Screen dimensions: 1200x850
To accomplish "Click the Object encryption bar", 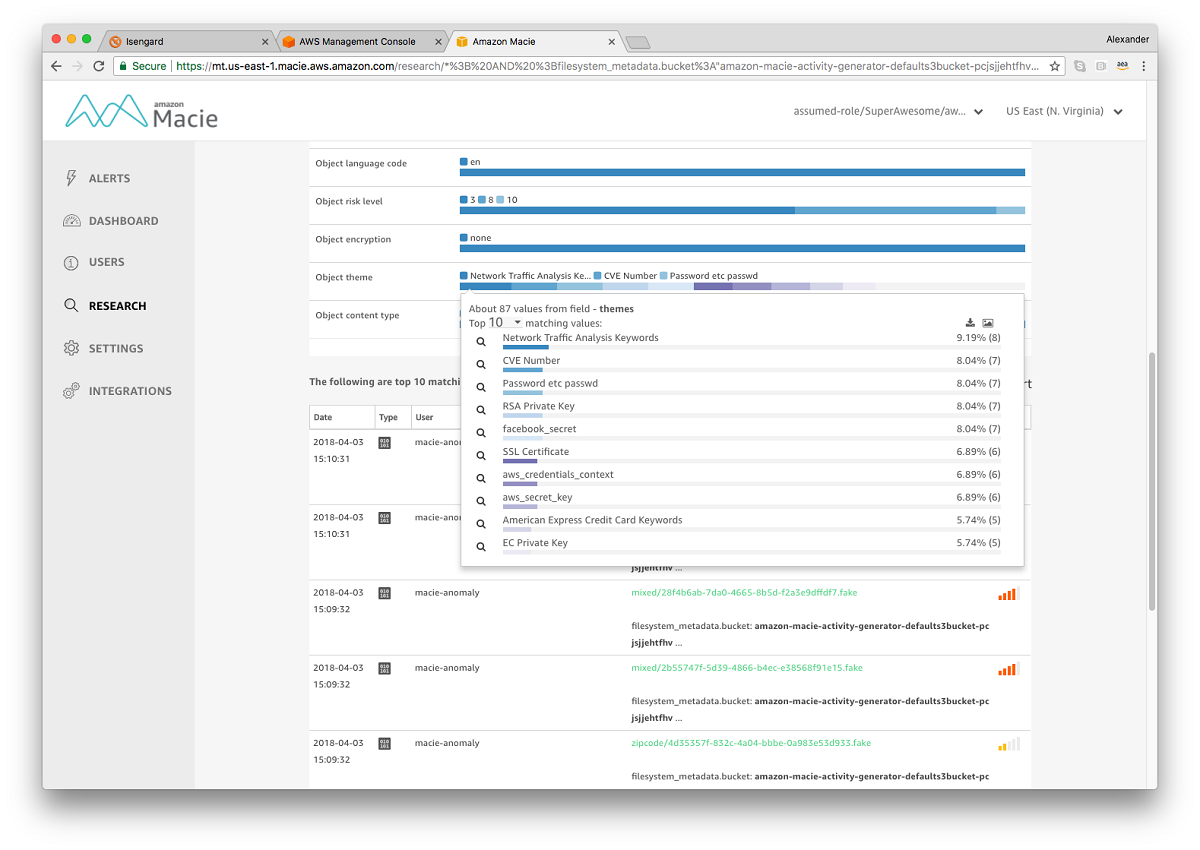I will tap(742, 249).
